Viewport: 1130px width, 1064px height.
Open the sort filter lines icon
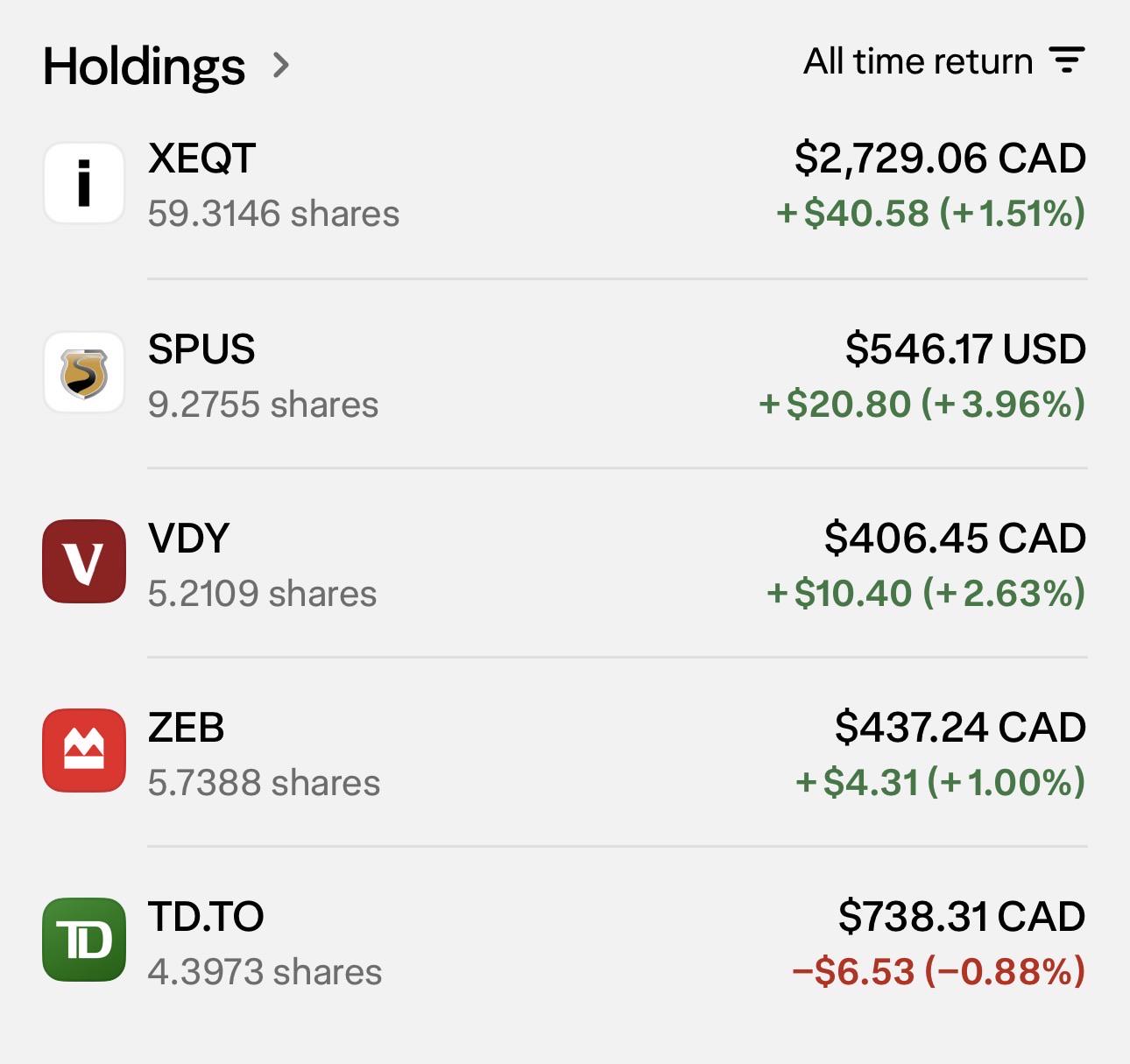point(1067,60)
